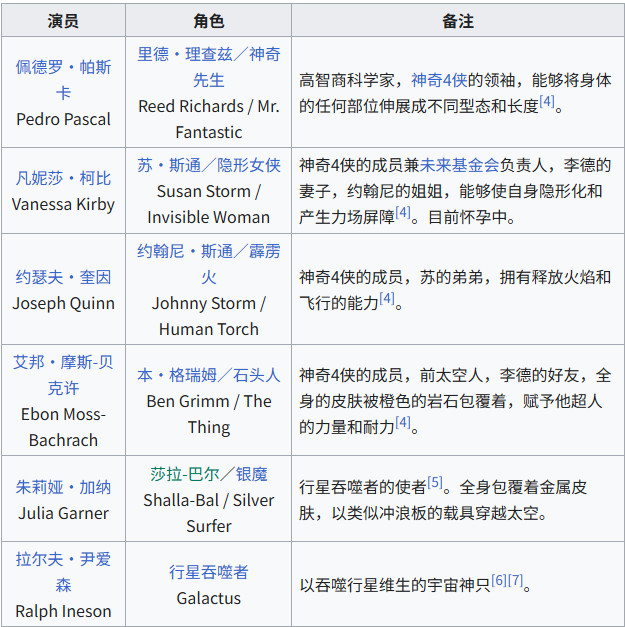Select the Susan Storm / Invisible Woman text
Viewport: 625px width, 627px height.
point(209,204)
